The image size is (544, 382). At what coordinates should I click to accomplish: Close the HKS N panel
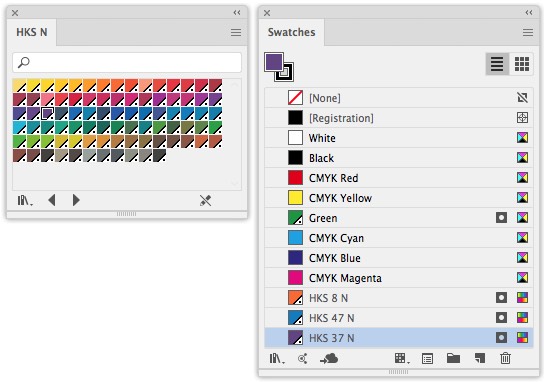(x=15, y=13)
